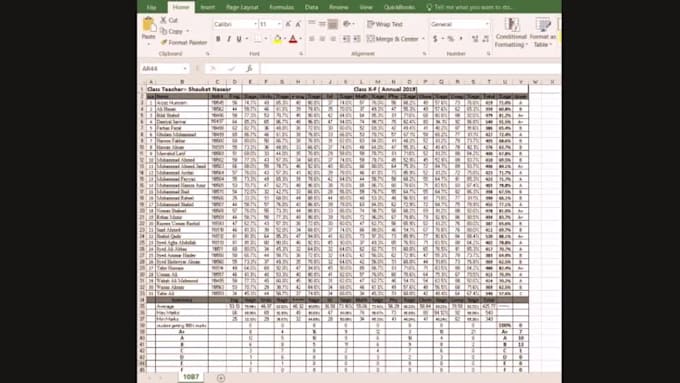Open the File tab
680x383 pixels.
pyautogui.click(x=151, y=7)
